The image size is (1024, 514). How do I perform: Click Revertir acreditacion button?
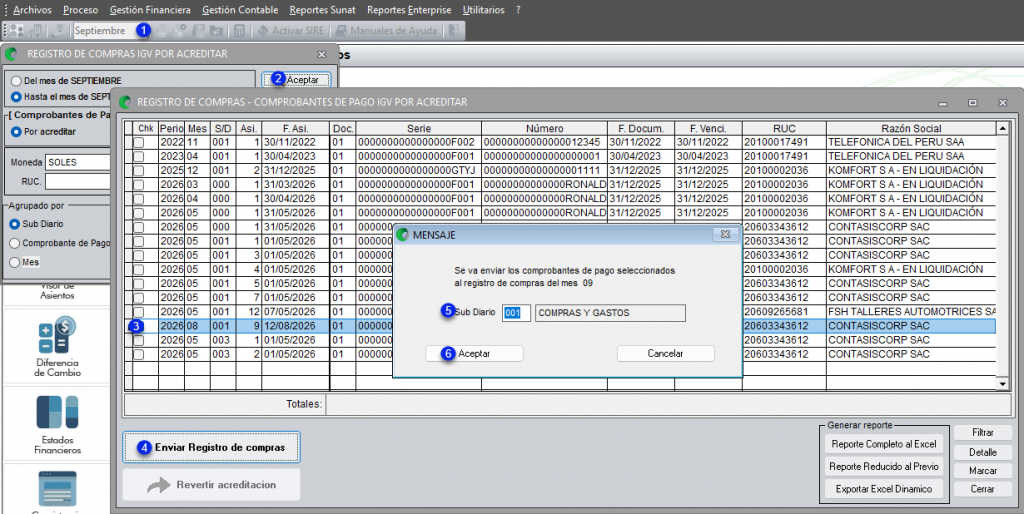(212, 485)
